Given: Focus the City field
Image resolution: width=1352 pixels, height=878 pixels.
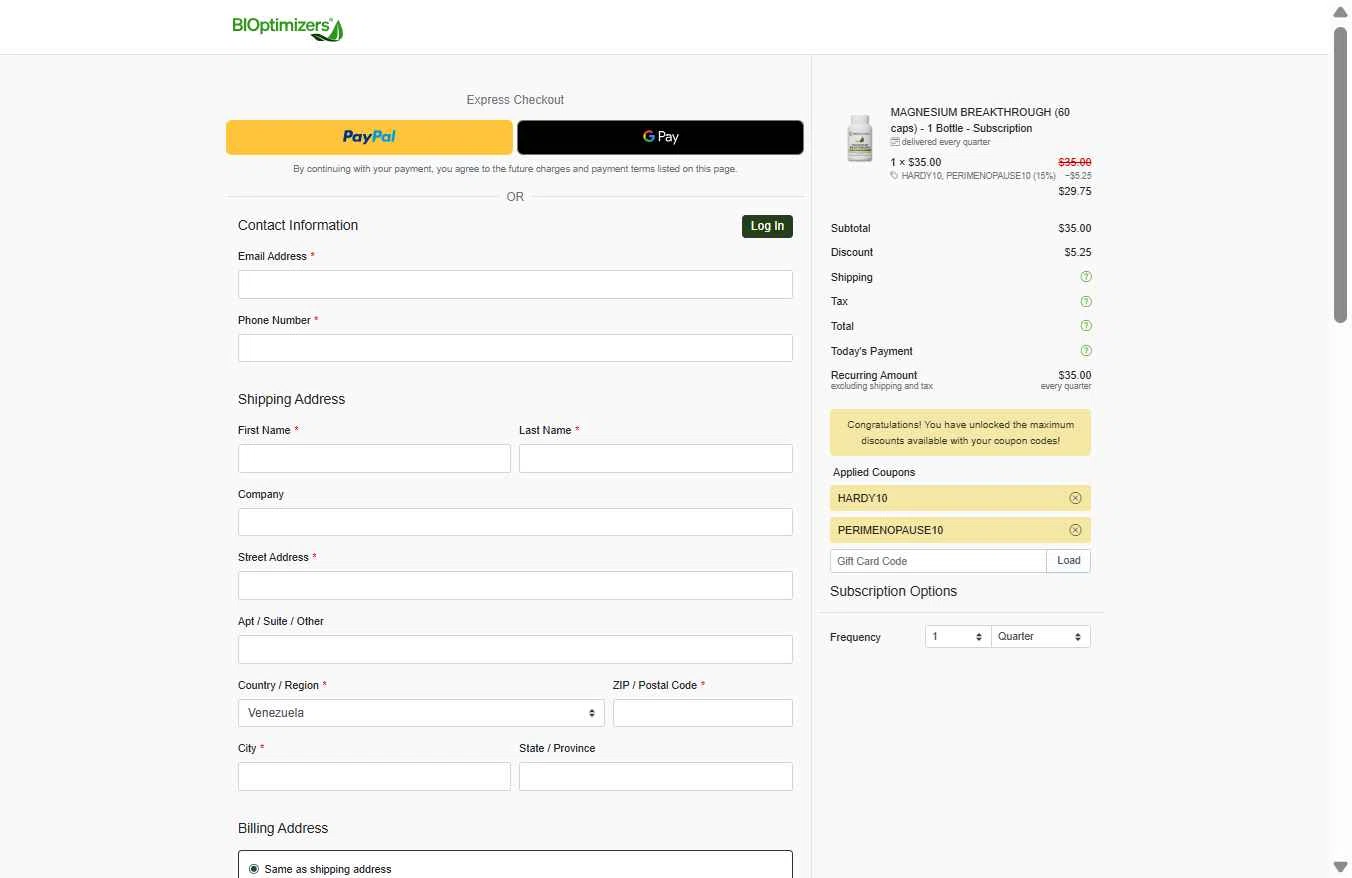Looking at the screenshot, I should (374, 777).
